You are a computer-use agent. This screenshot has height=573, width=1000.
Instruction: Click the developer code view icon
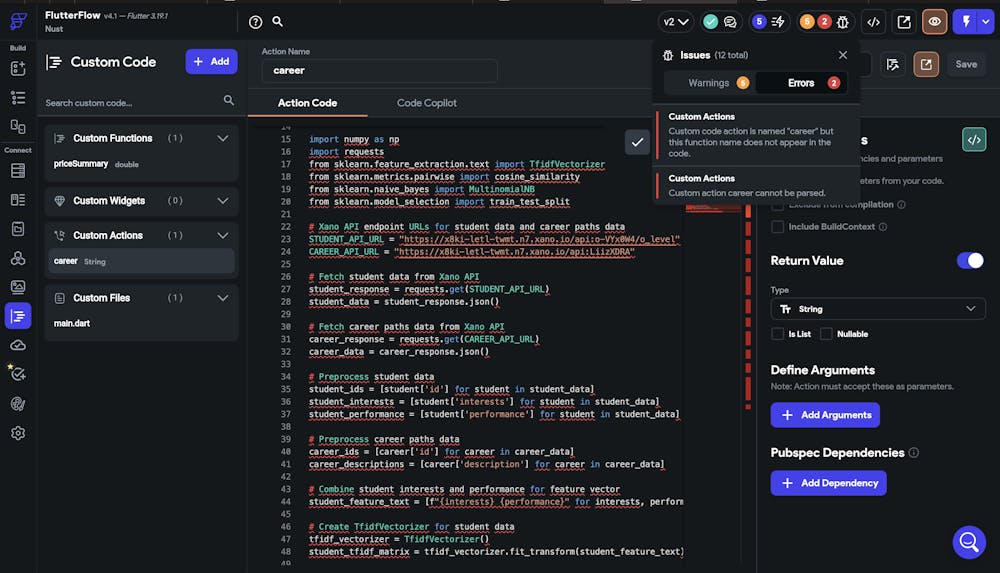point(873,22)
